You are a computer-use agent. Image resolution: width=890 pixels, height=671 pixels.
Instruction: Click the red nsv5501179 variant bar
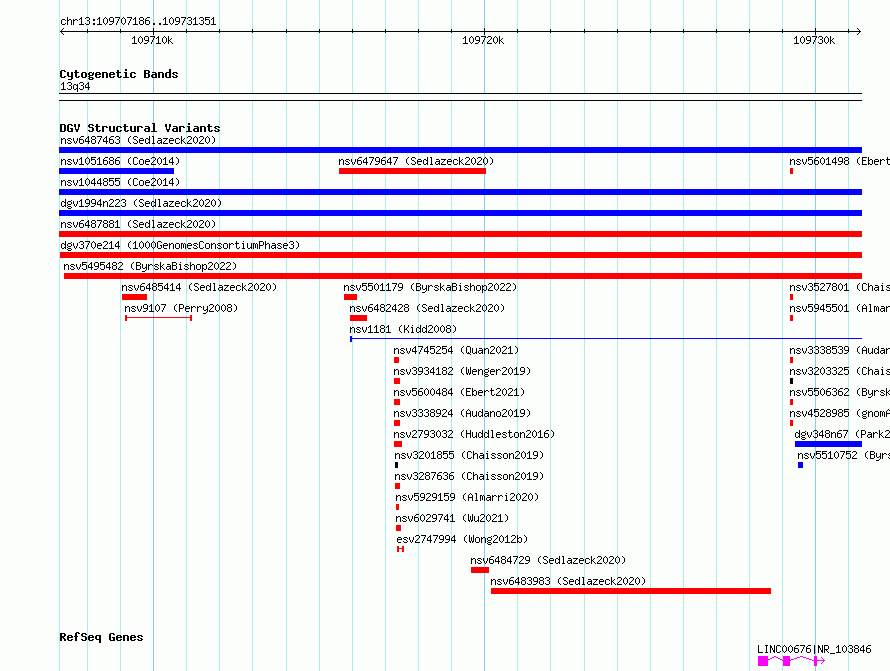tap(350, 297)
